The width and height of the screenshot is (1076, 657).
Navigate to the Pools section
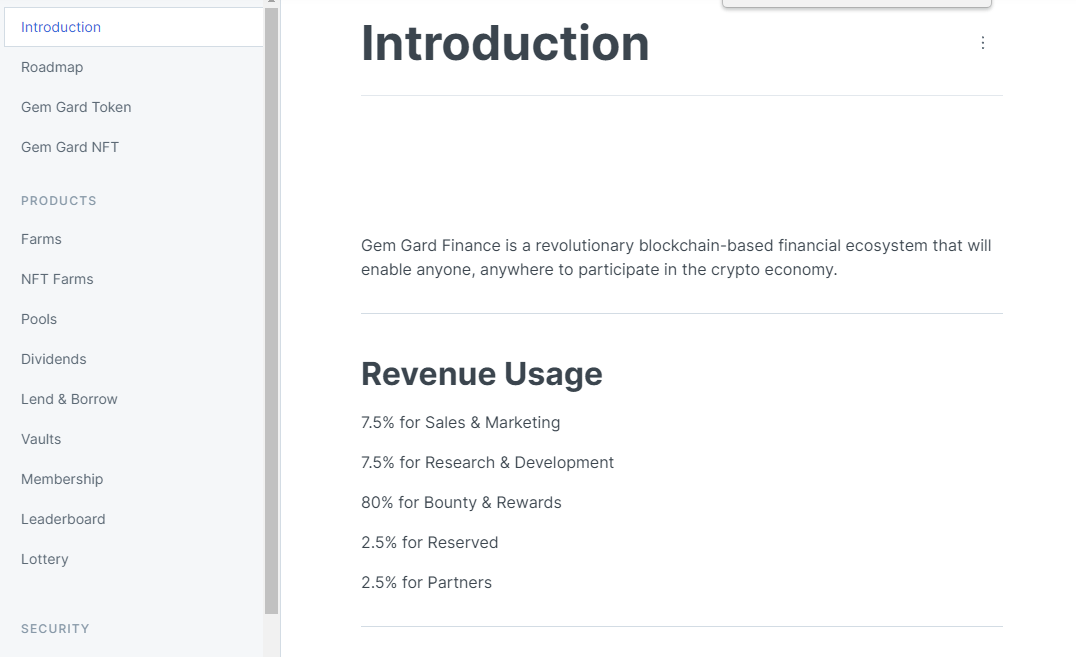39,319
